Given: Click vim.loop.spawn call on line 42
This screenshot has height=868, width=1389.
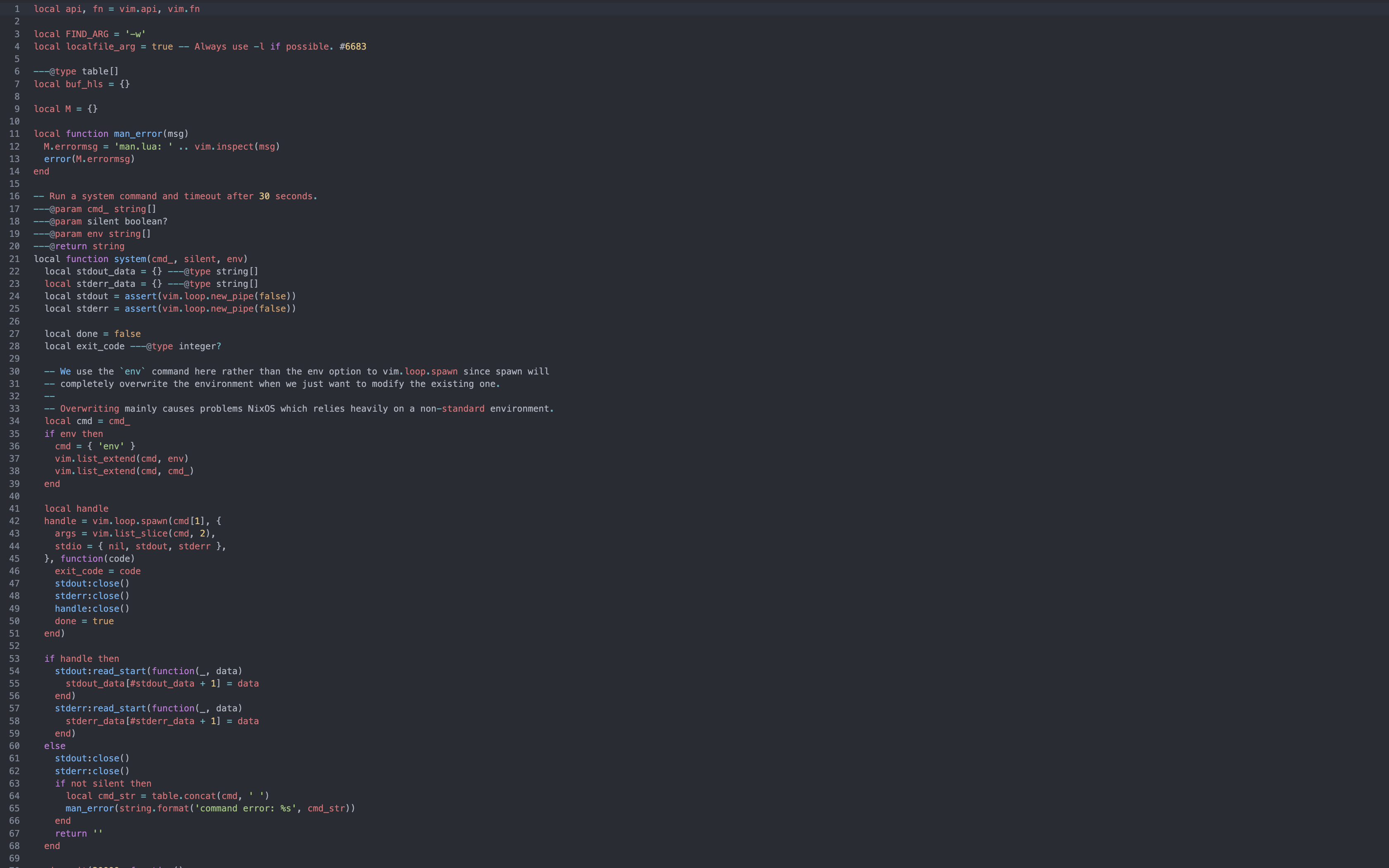Looking at the screenshot, I should [130, 521].
